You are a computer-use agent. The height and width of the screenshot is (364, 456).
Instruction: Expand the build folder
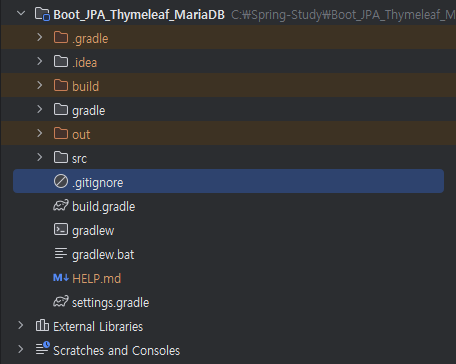[x=39, y=85]
